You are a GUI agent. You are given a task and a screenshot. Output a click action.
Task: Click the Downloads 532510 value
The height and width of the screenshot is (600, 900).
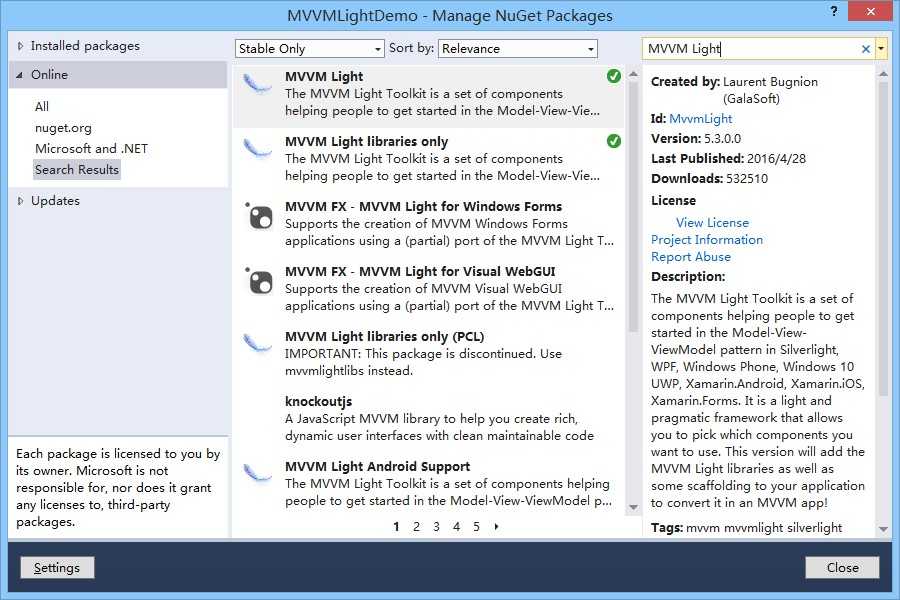click(747, 179)
